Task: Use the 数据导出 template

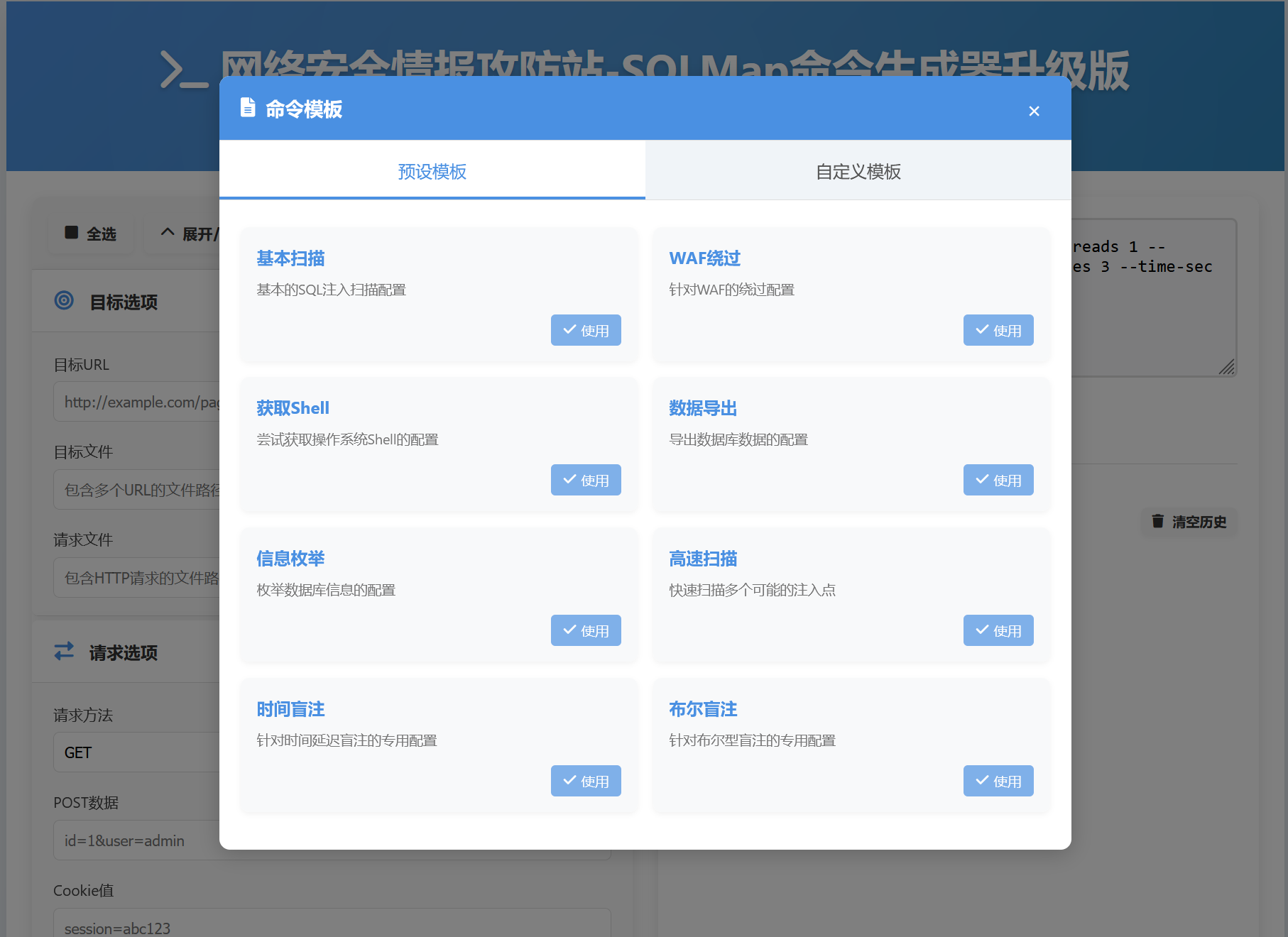Action: coord(998,480)
